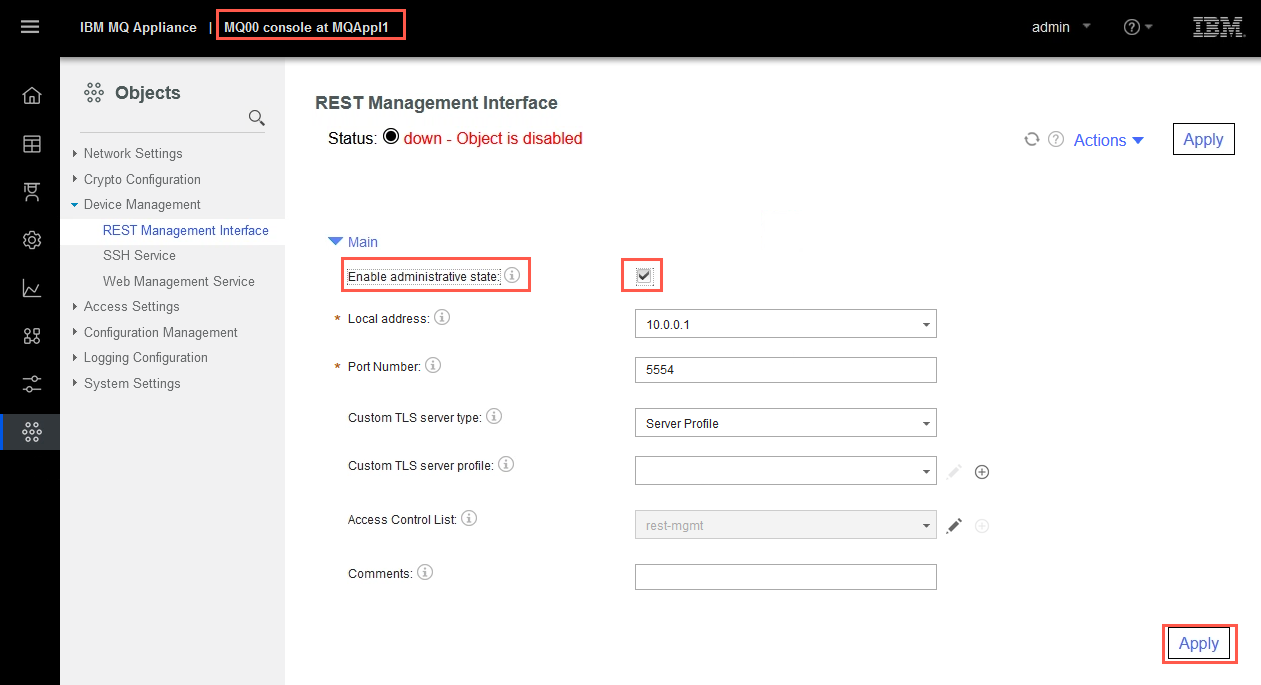1261x685 pixels.
Task: Show info for Local address
Action: [x=442, y=317]
